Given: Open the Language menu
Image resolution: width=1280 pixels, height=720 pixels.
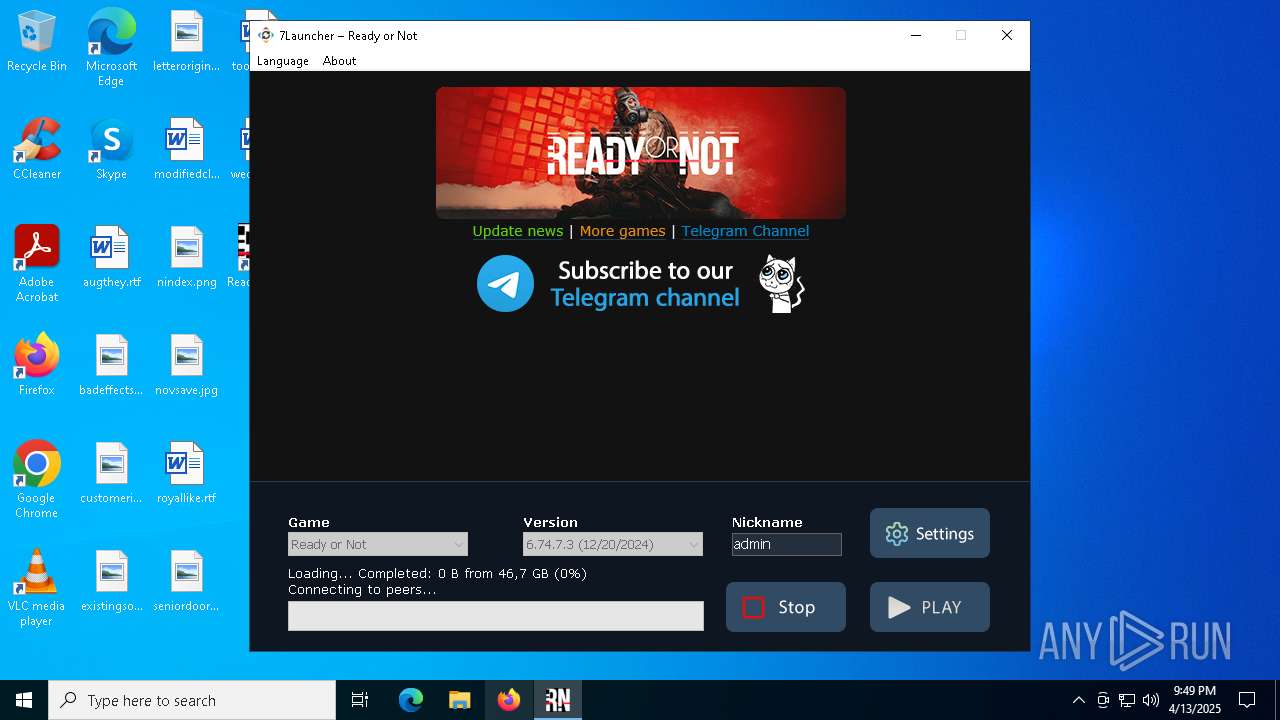Looking at the screenshot, I should pyautogui.click(x=282, y=61).
